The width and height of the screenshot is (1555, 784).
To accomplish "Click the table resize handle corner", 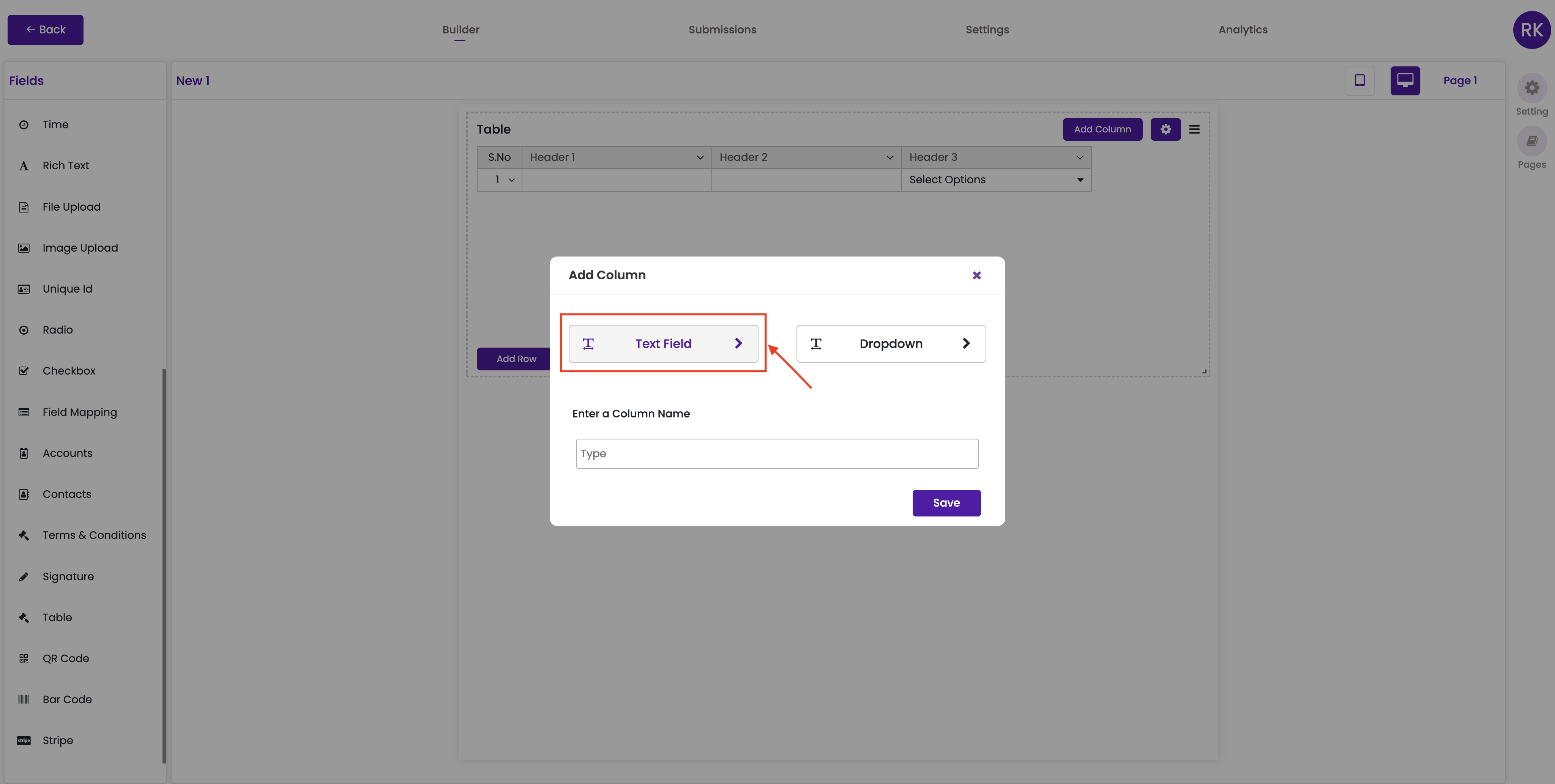I will click(1204, 371).
